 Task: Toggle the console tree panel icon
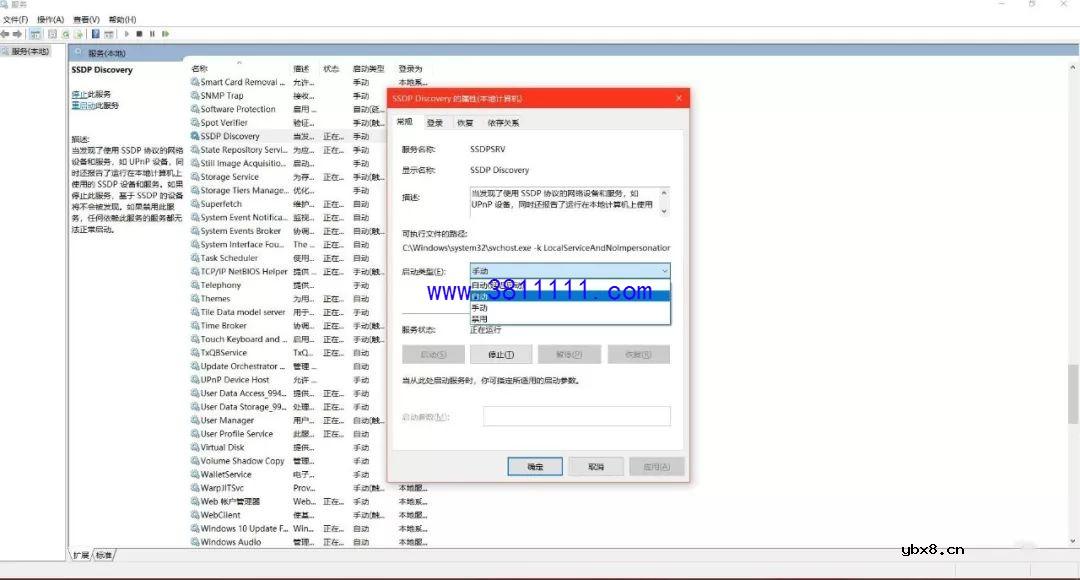click(x=36, y=33)
